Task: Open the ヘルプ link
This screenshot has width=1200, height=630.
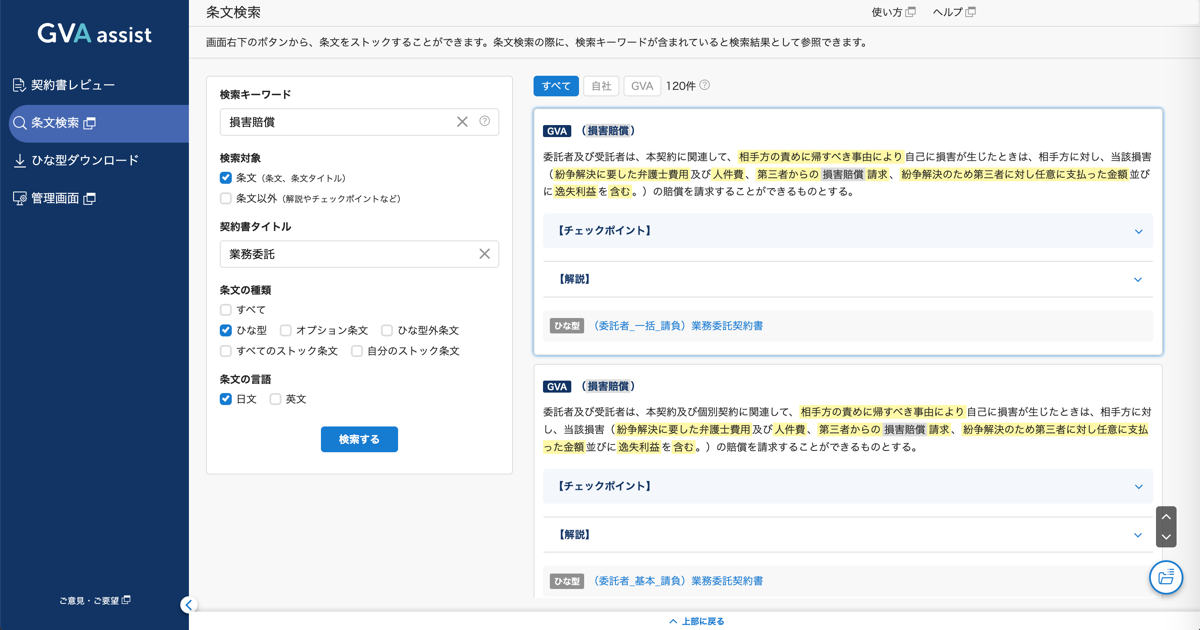Action: click(947, 12)
